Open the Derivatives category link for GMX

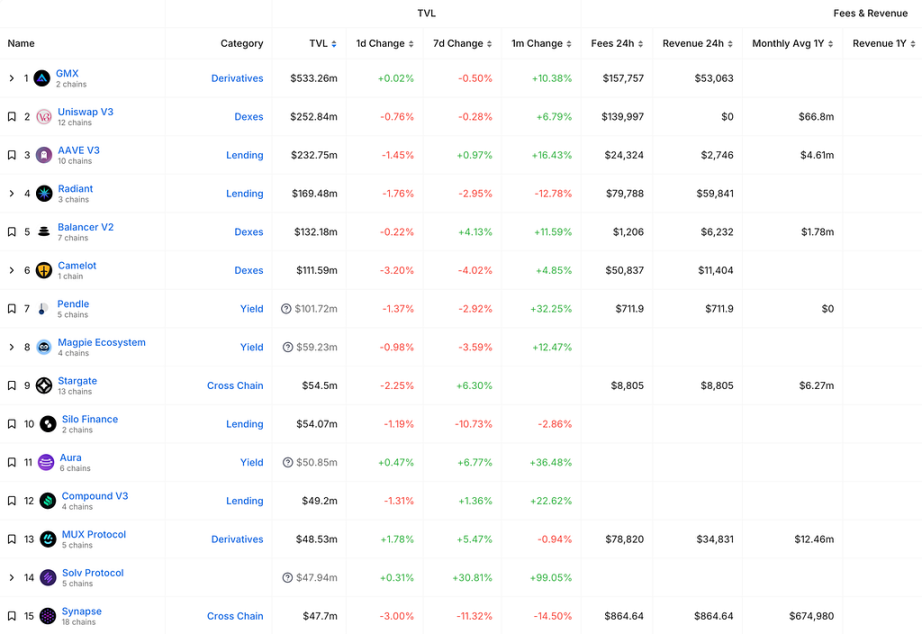point(237,78)
